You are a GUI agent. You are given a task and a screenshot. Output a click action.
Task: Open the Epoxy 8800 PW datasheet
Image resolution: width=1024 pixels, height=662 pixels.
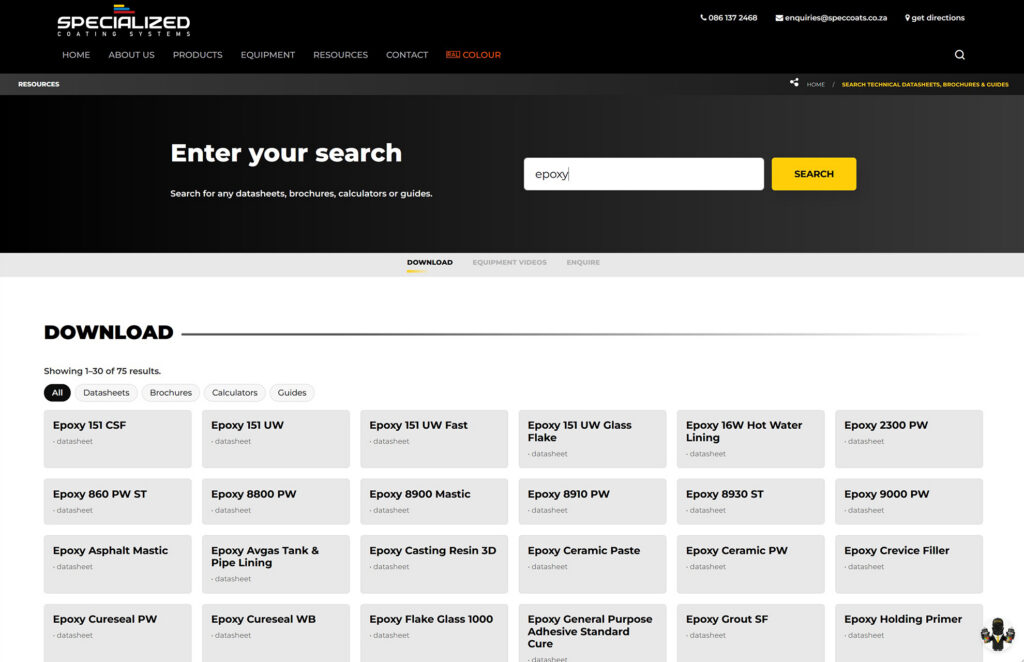tap(276, 501)
